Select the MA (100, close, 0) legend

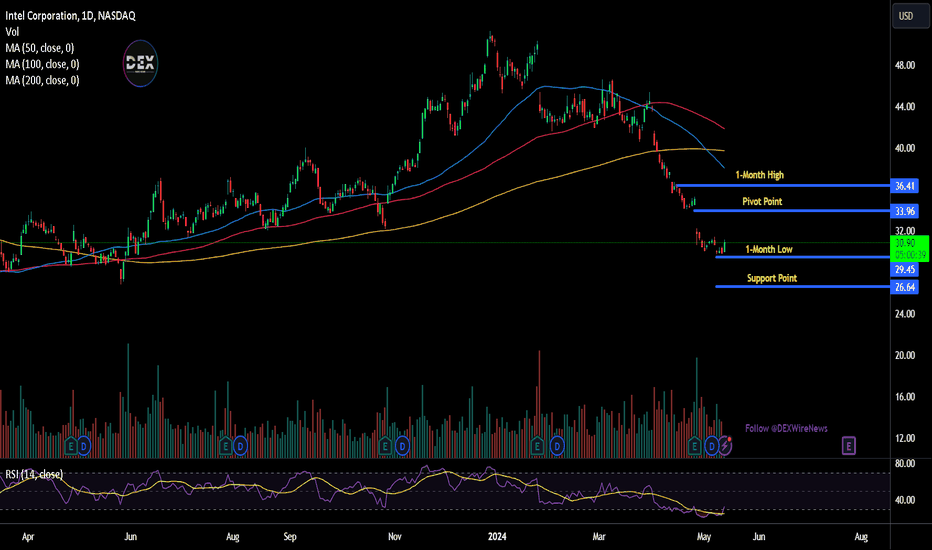click(x=42, y=64)
